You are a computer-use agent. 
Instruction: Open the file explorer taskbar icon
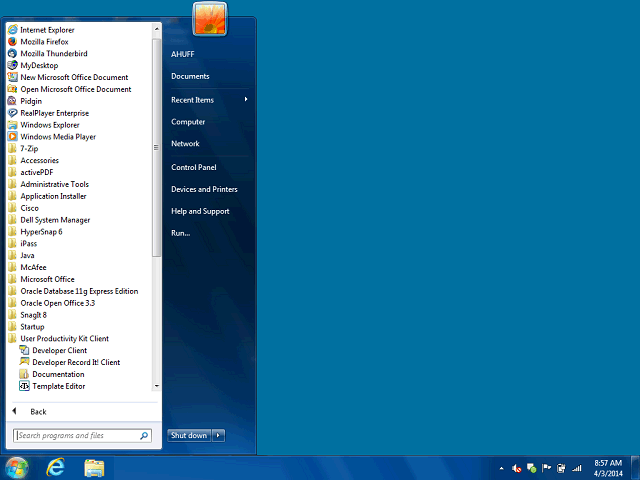click(x=94, y=468)
